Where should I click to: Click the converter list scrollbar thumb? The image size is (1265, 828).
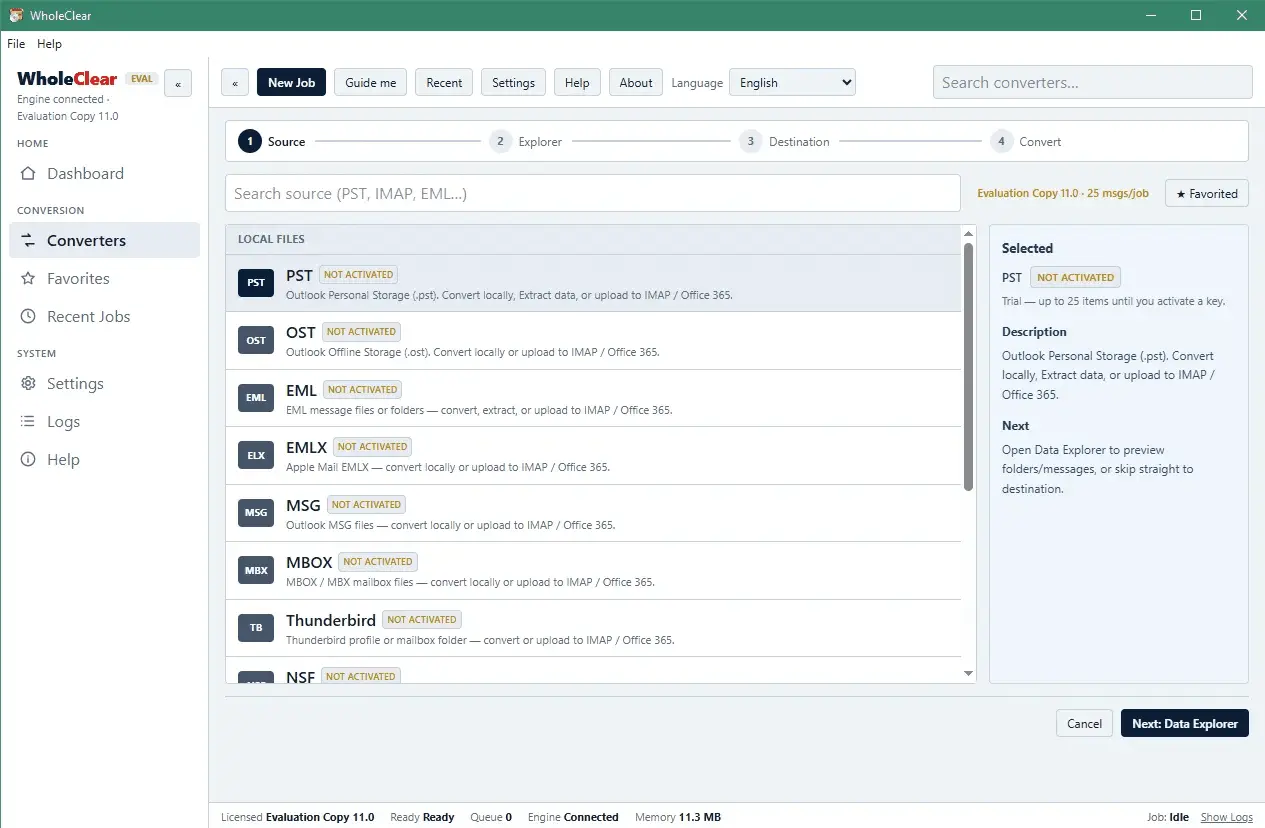coord(968,366)
